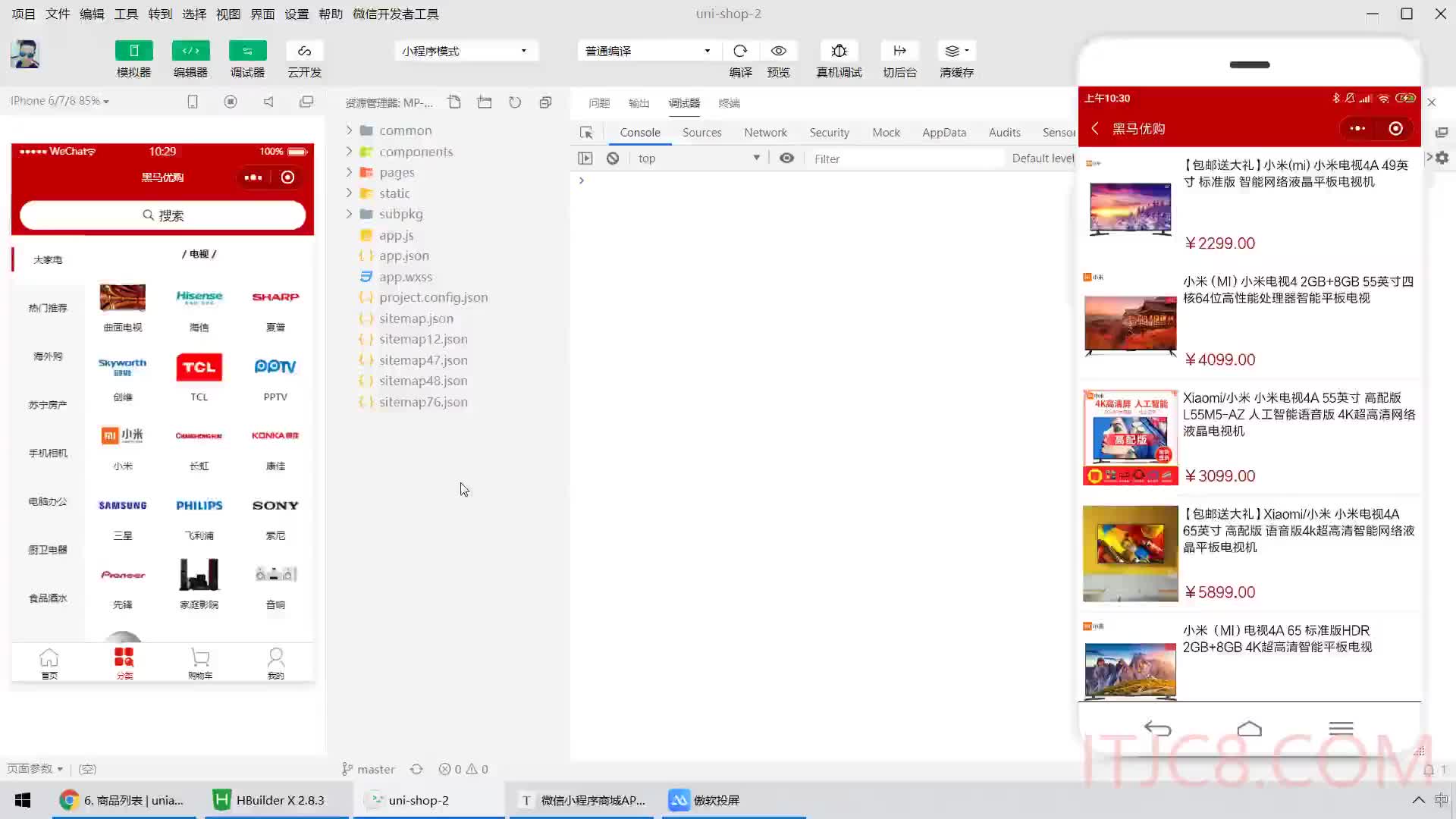The width and height of the screenshot is (1456, 819).
Task: Select 手机相机 category in simulator sidebar
Action: (x=48, y=453)
